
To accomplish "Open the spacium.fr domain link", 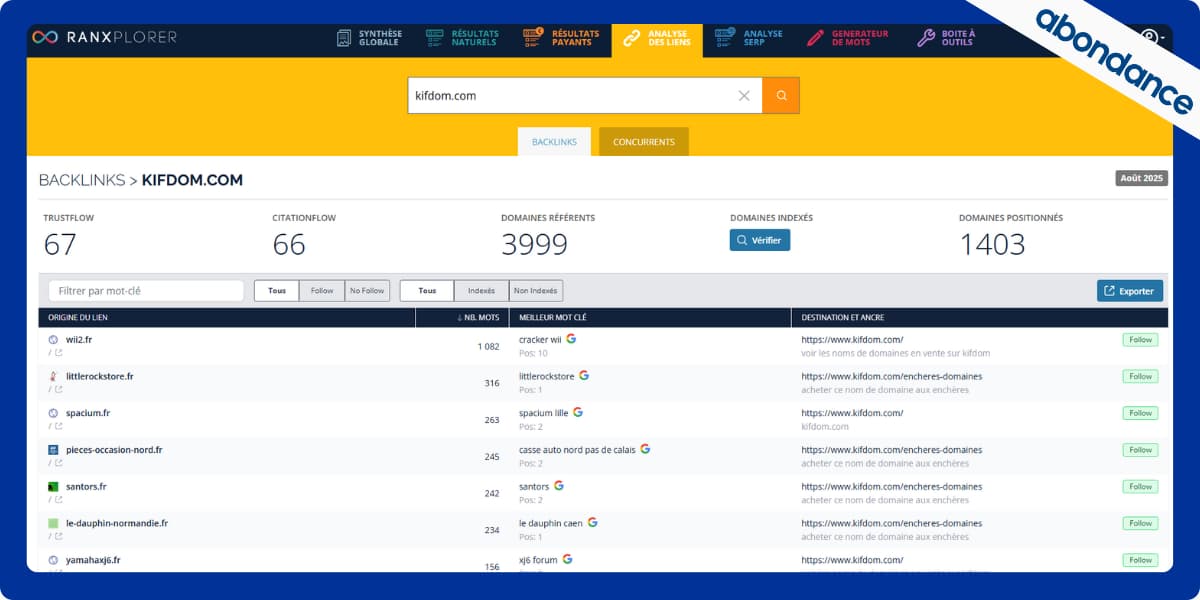I will (x=88, y=413).
